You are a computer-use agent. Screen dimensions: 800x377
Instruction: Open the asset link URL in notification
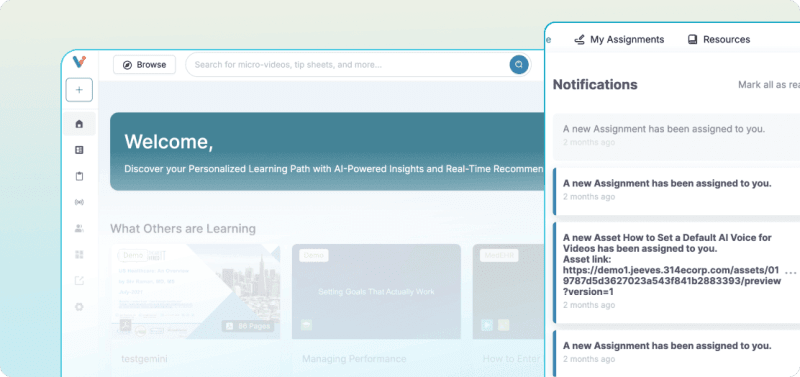pos(672,282)
